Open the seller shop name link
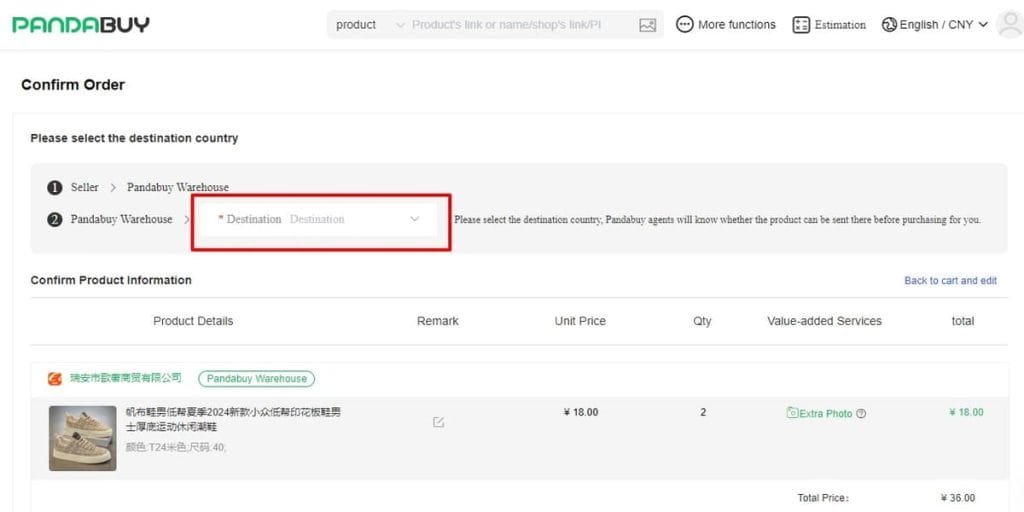This screenshot has width=1024, height=512. click(x=126, y=378)
